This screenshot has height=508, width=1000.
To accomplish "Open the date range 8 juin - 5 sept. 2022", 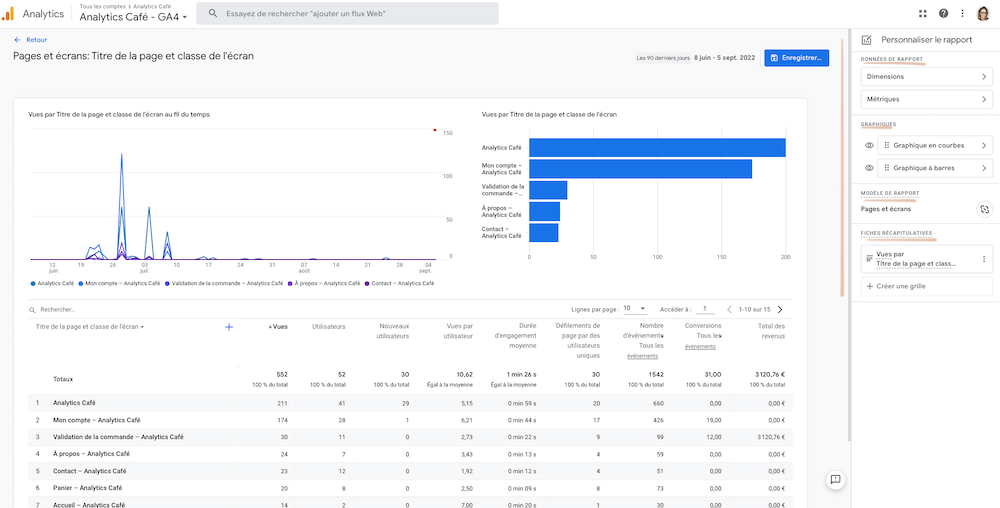I will coord(724,58).
